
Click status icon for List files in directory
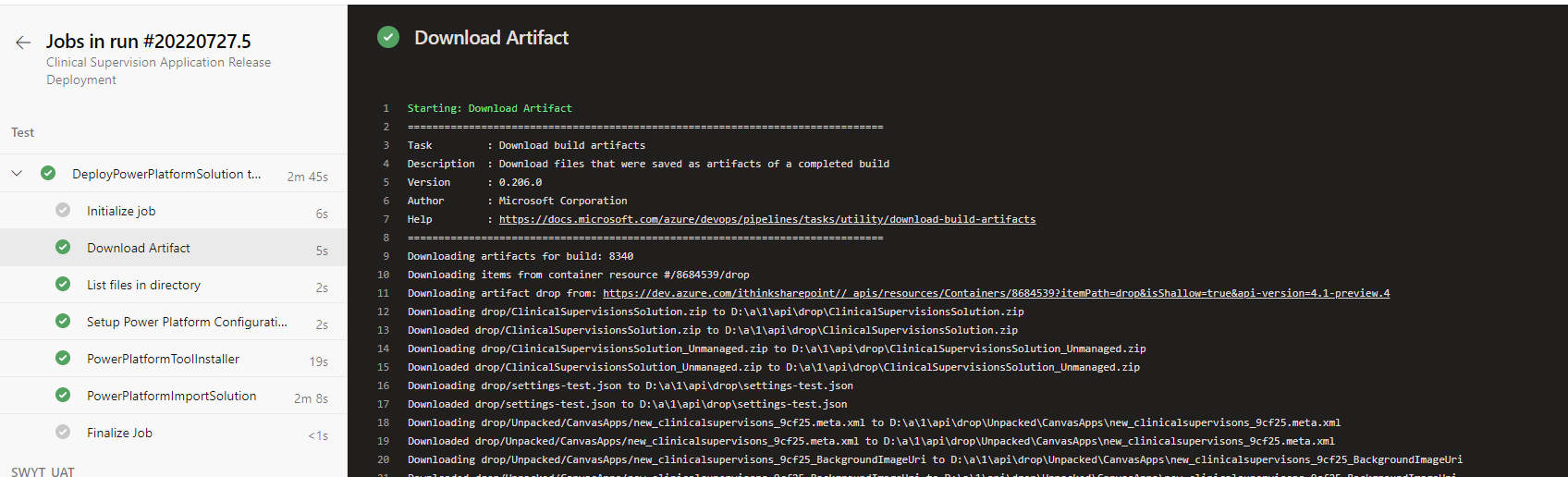tap(63, 285)
